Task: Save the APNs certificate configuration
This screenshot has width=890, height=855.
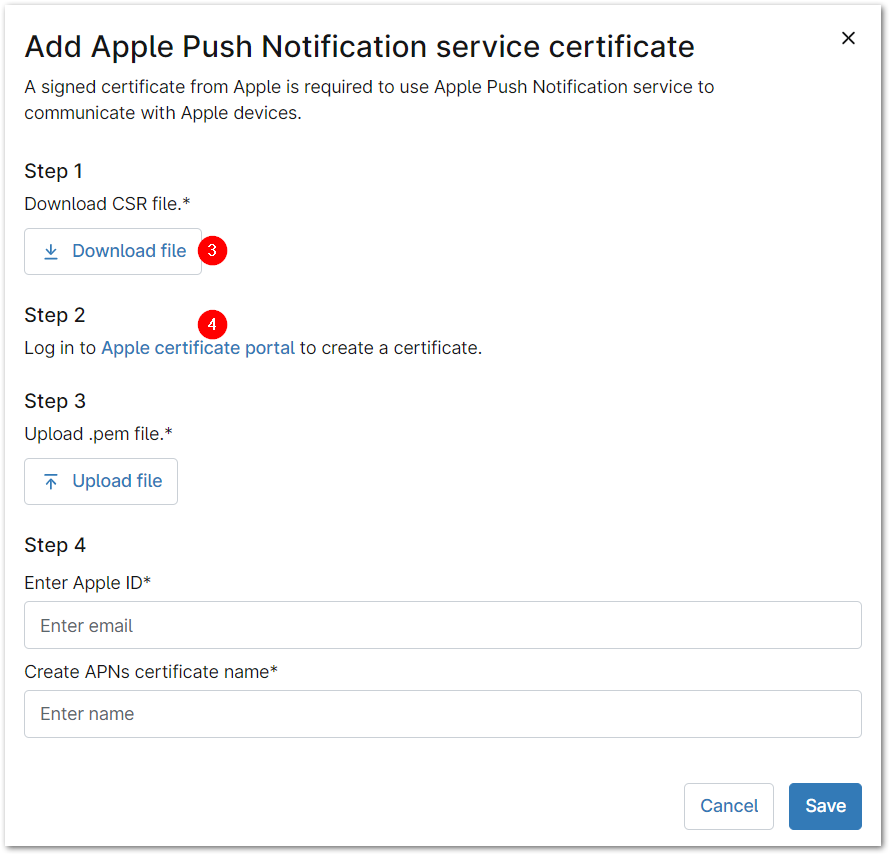Action: point(824,806)
